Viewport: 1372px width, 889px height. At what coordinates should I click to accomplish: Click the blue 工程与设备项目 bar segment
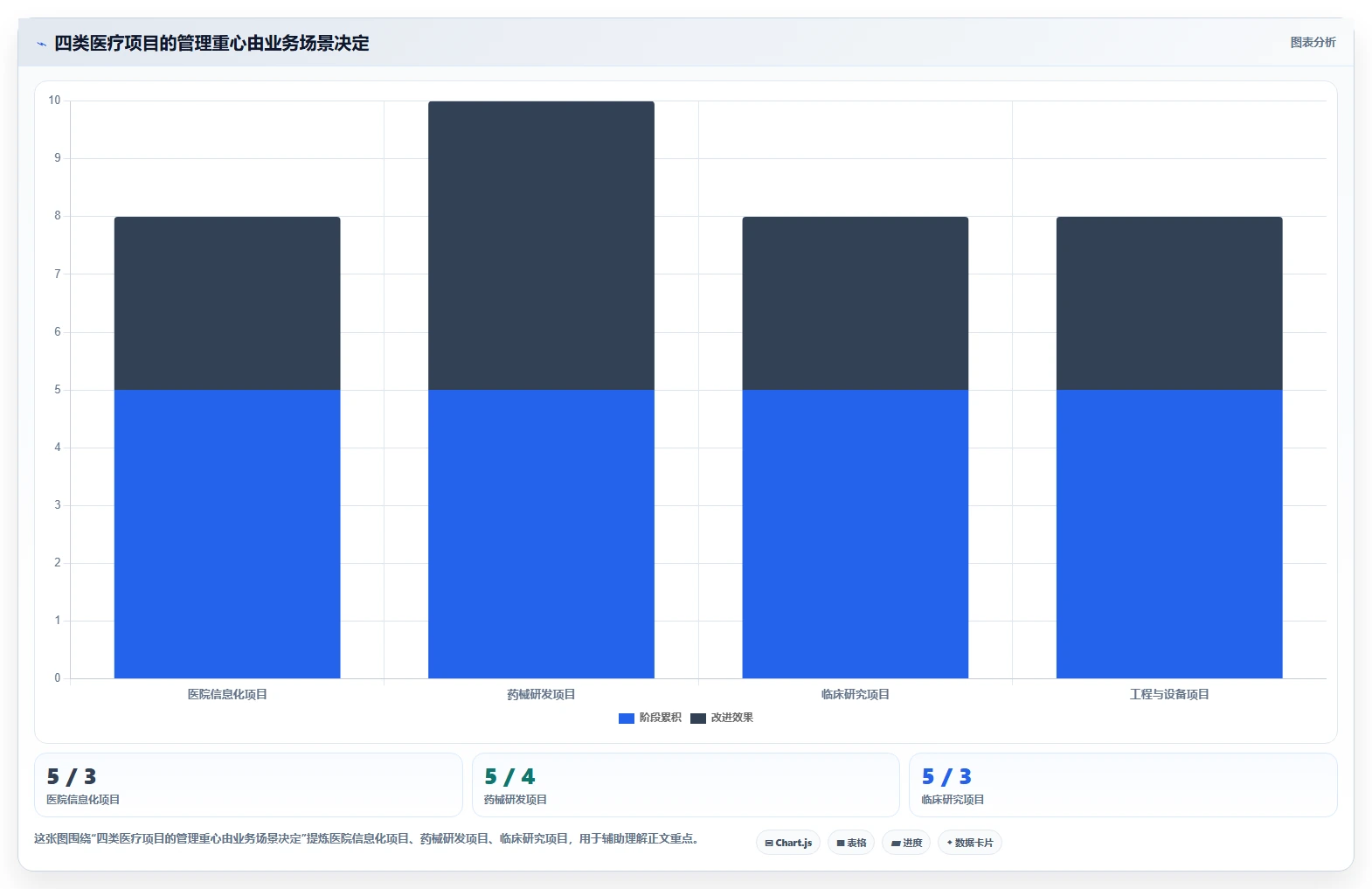(1169, 534)
